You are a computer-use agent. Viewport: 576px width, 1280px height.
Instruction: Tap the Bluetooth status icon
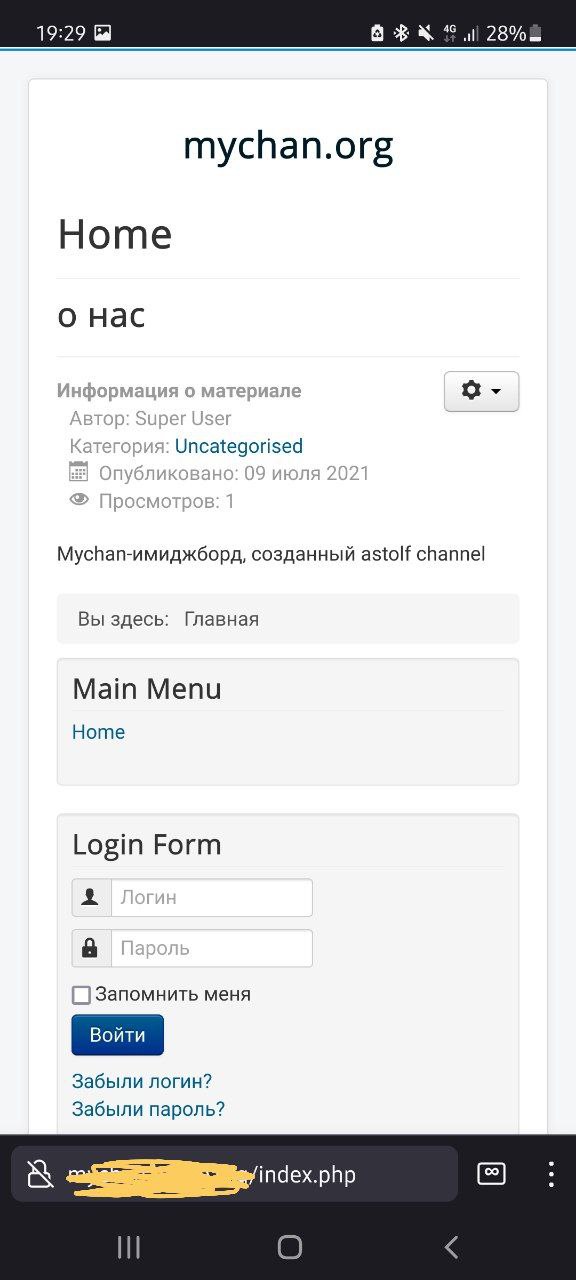click(401, 33)
